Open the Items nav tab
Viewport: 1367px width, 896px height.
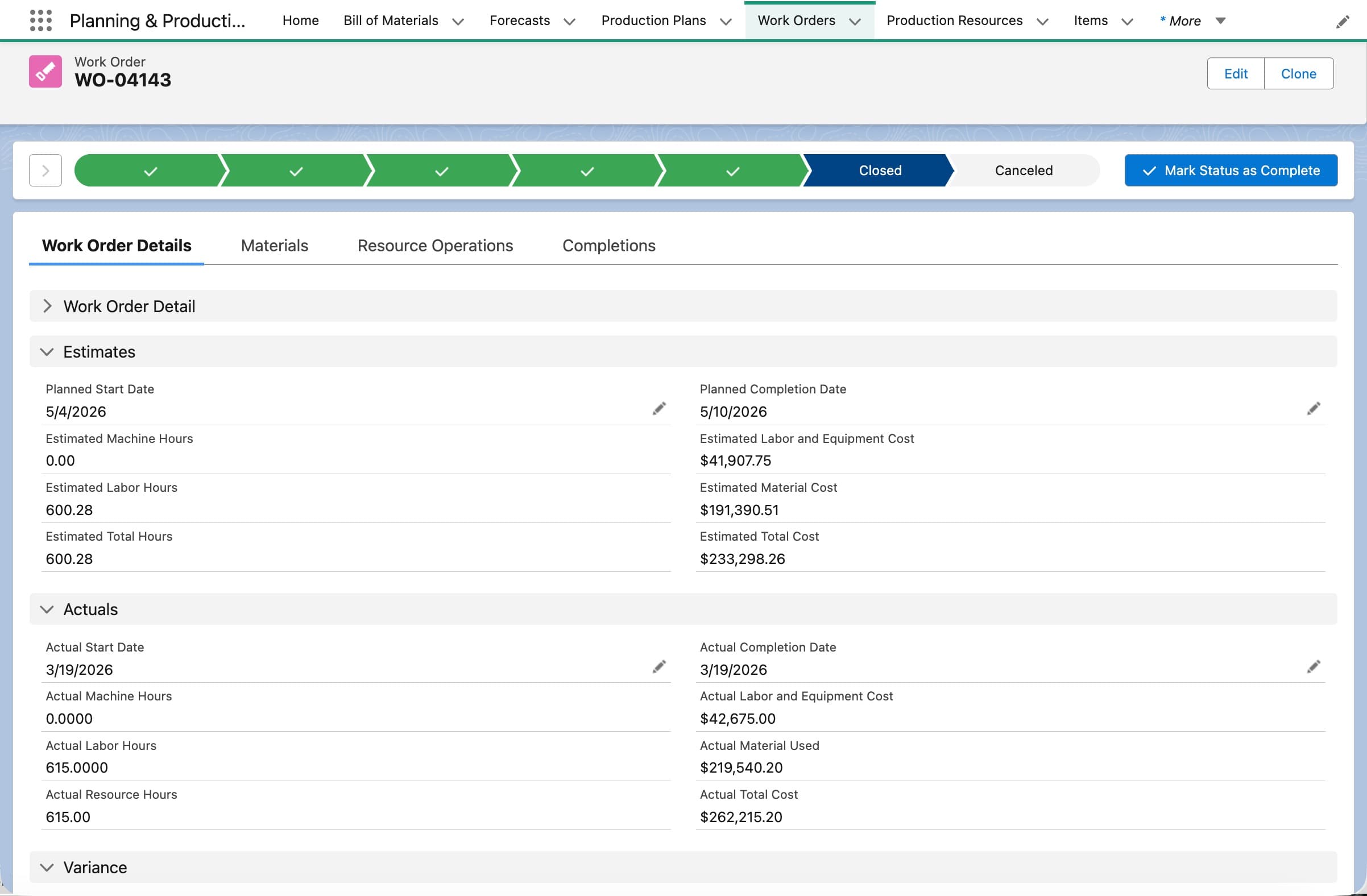(1090, 20)
